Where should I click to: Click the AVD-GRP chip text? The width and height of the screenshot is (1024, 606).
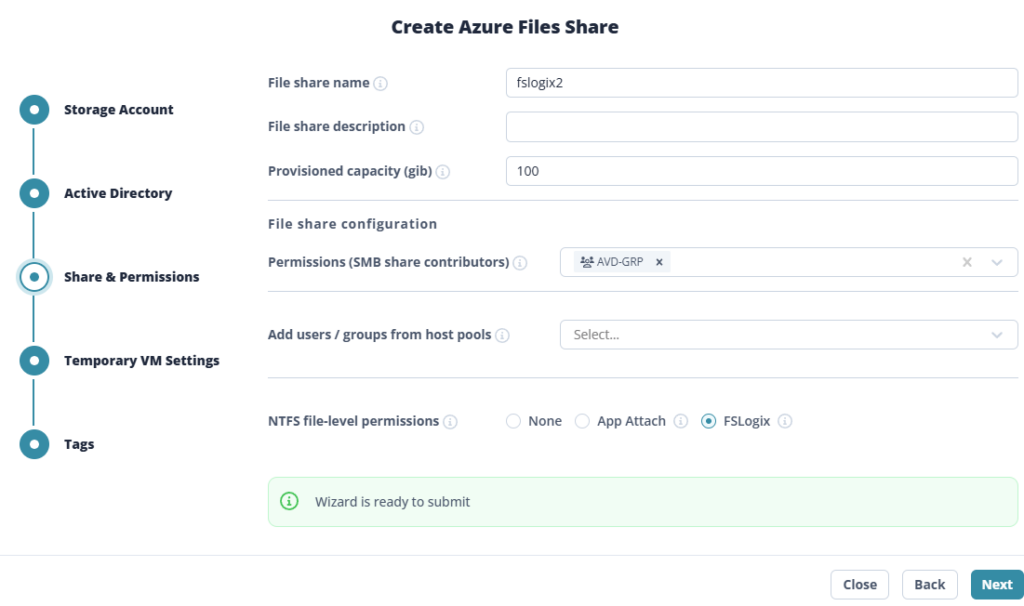620,262
